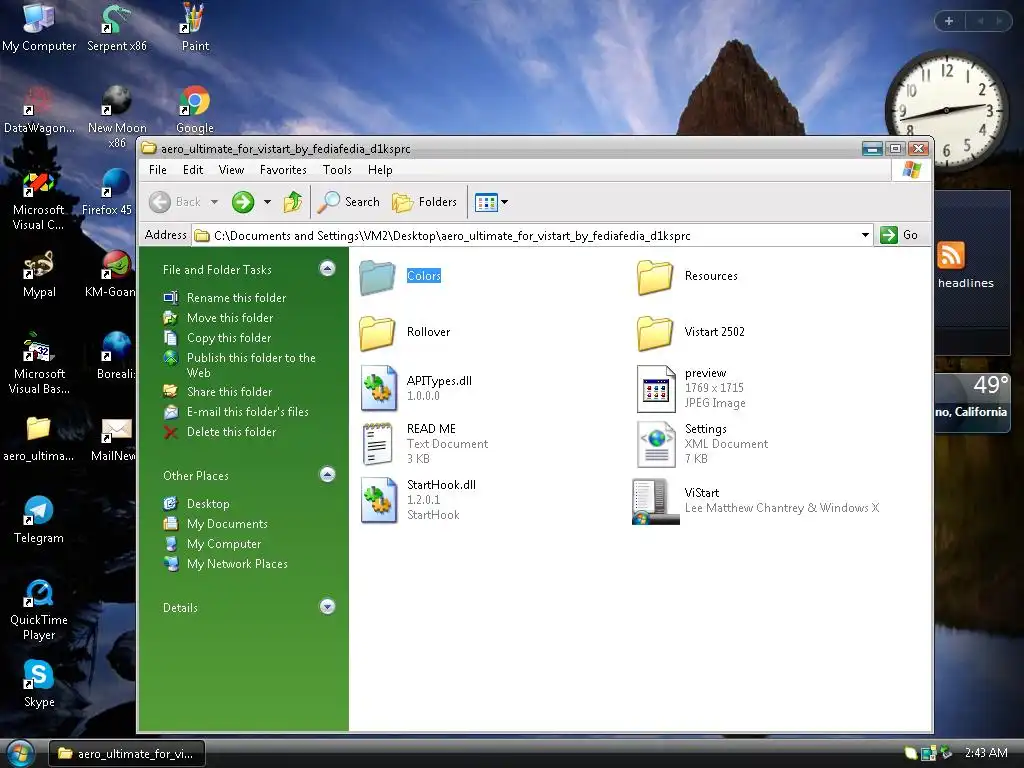Click the New Moon x86 desktop shortcut
Viewport: 1024px width, 768px height.
point(117,116)
